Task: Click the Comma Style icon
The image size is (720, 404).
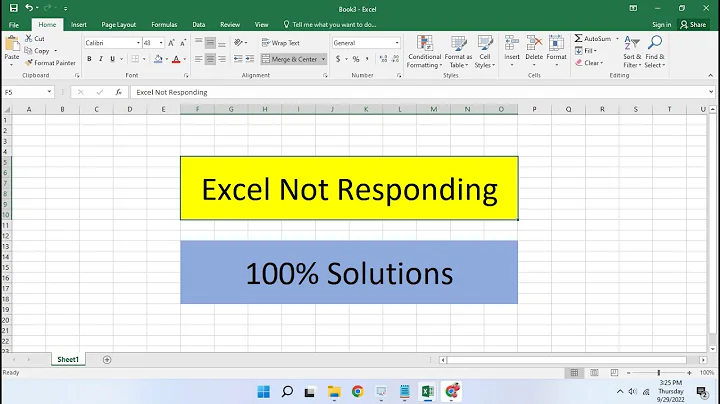Action: click(x=367, y=59)
